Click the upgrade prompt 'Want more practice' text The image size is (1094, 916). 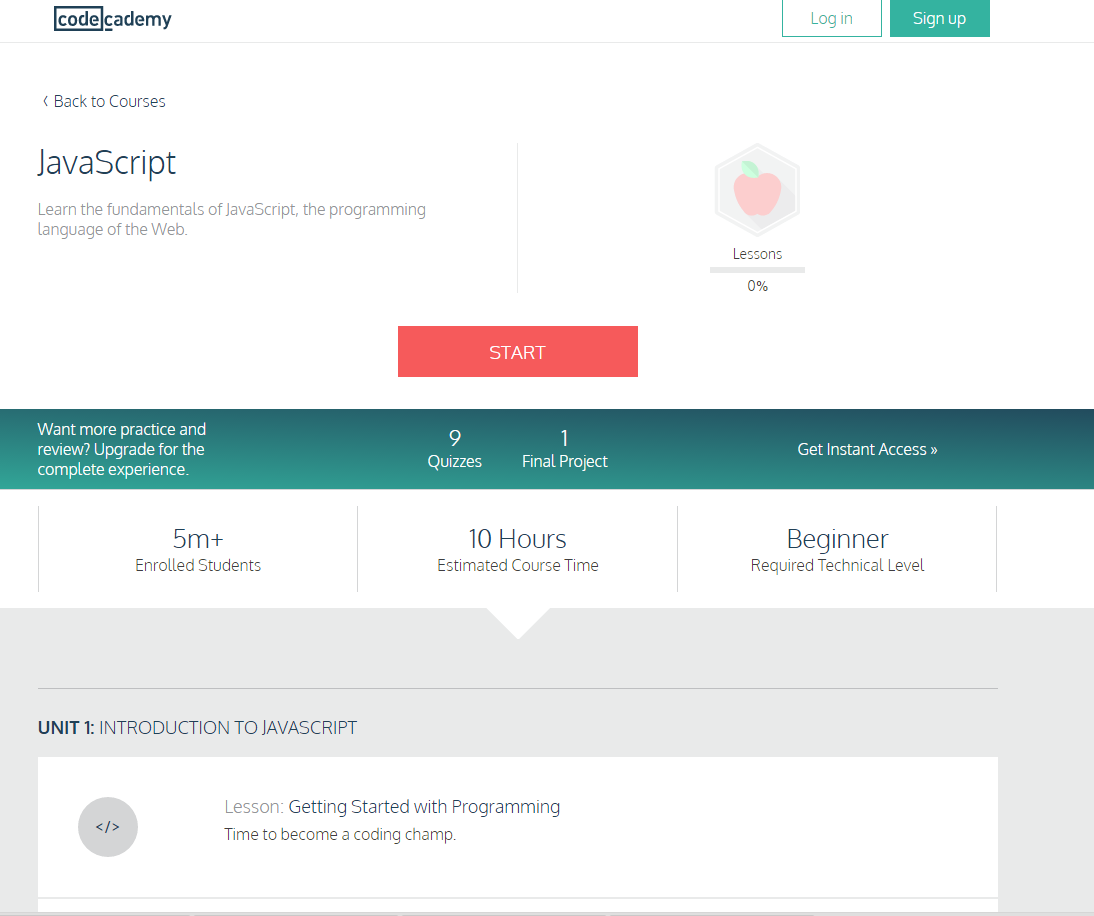tap(121, 449)
